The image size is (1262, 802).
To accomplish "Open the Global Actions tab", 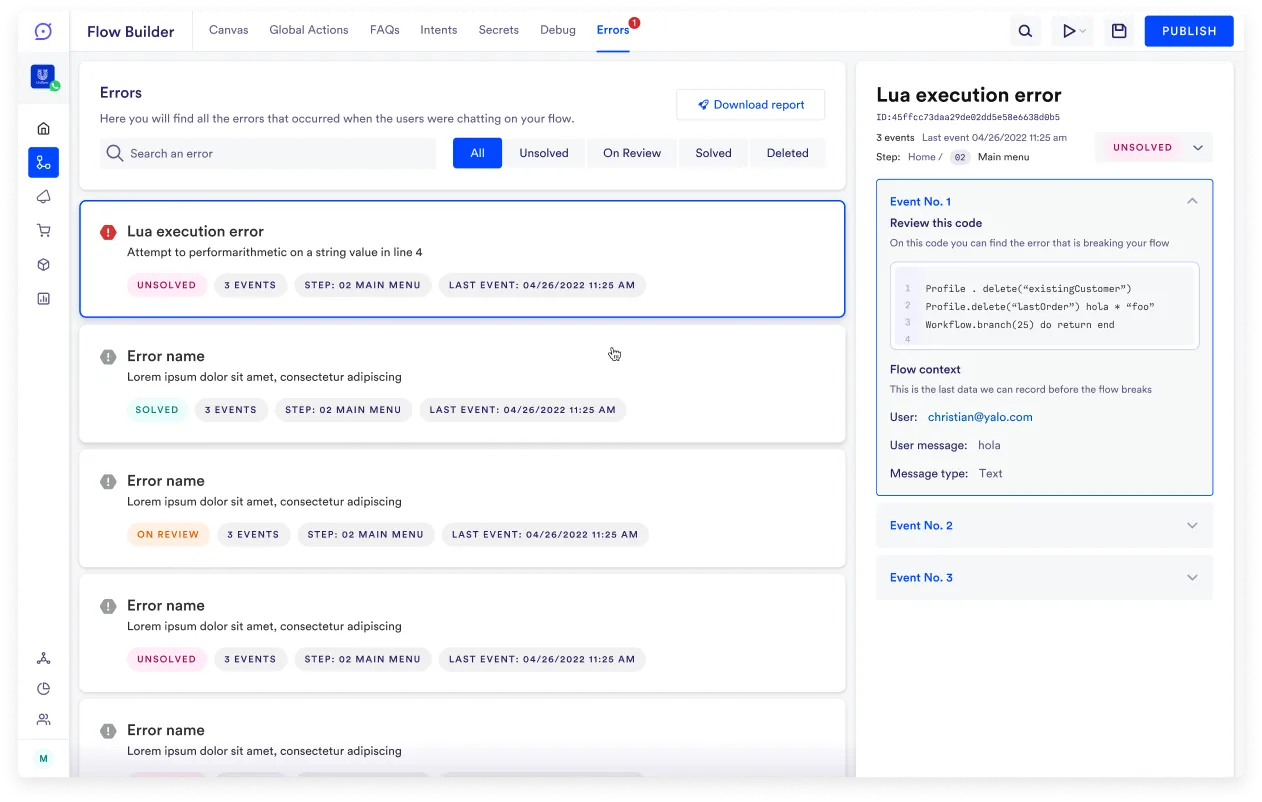I will [x=309, y=30].
